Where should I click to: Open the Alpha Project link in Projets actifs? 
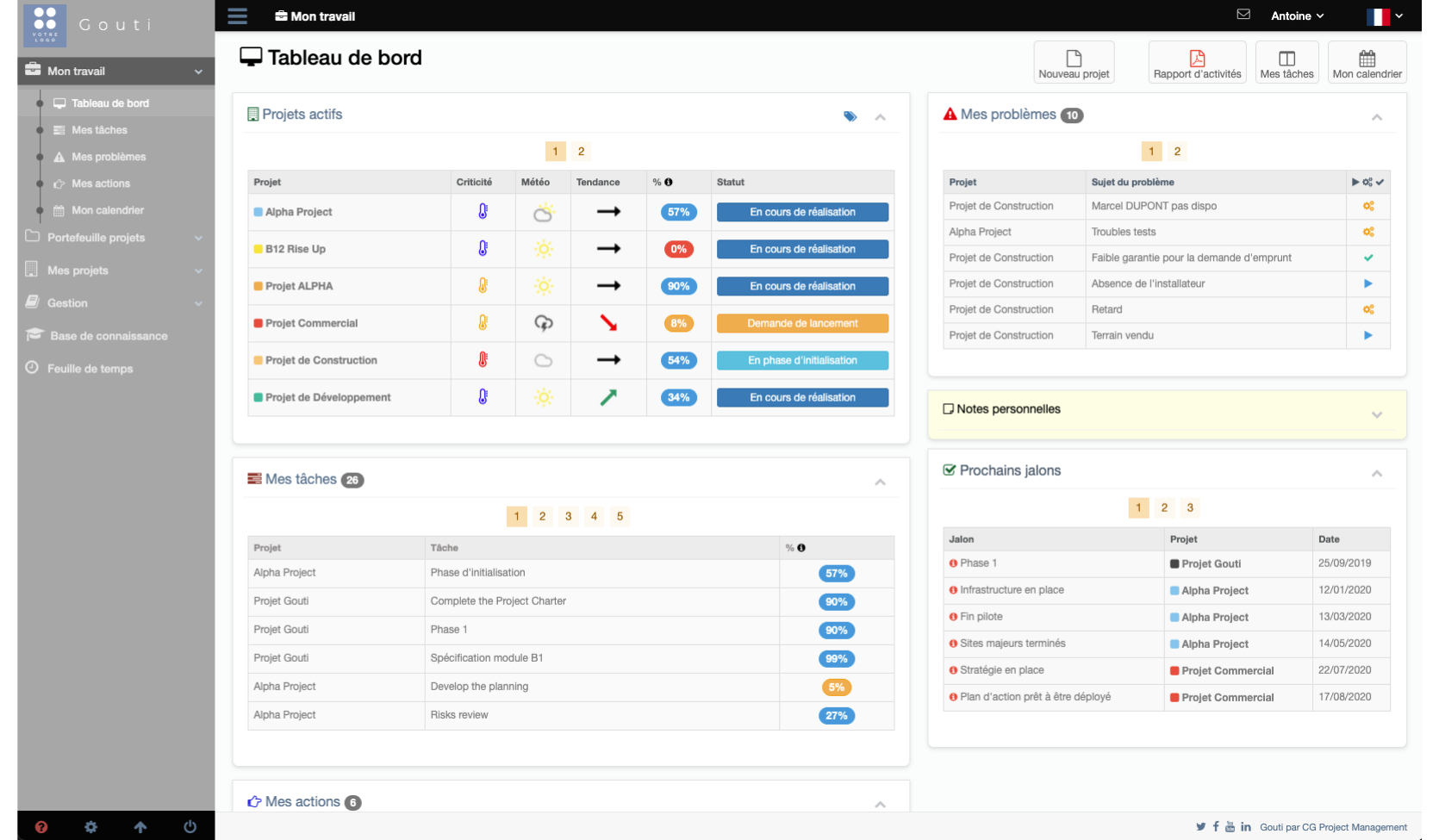298,212
